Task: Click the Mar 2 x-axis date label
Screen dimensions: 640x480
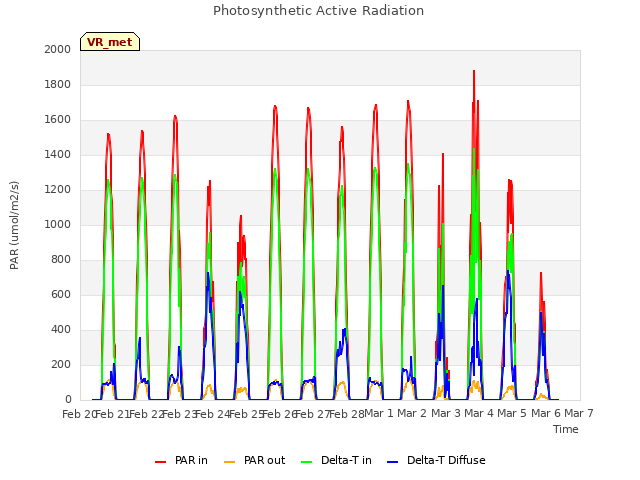Action: [x=412, y=413]
